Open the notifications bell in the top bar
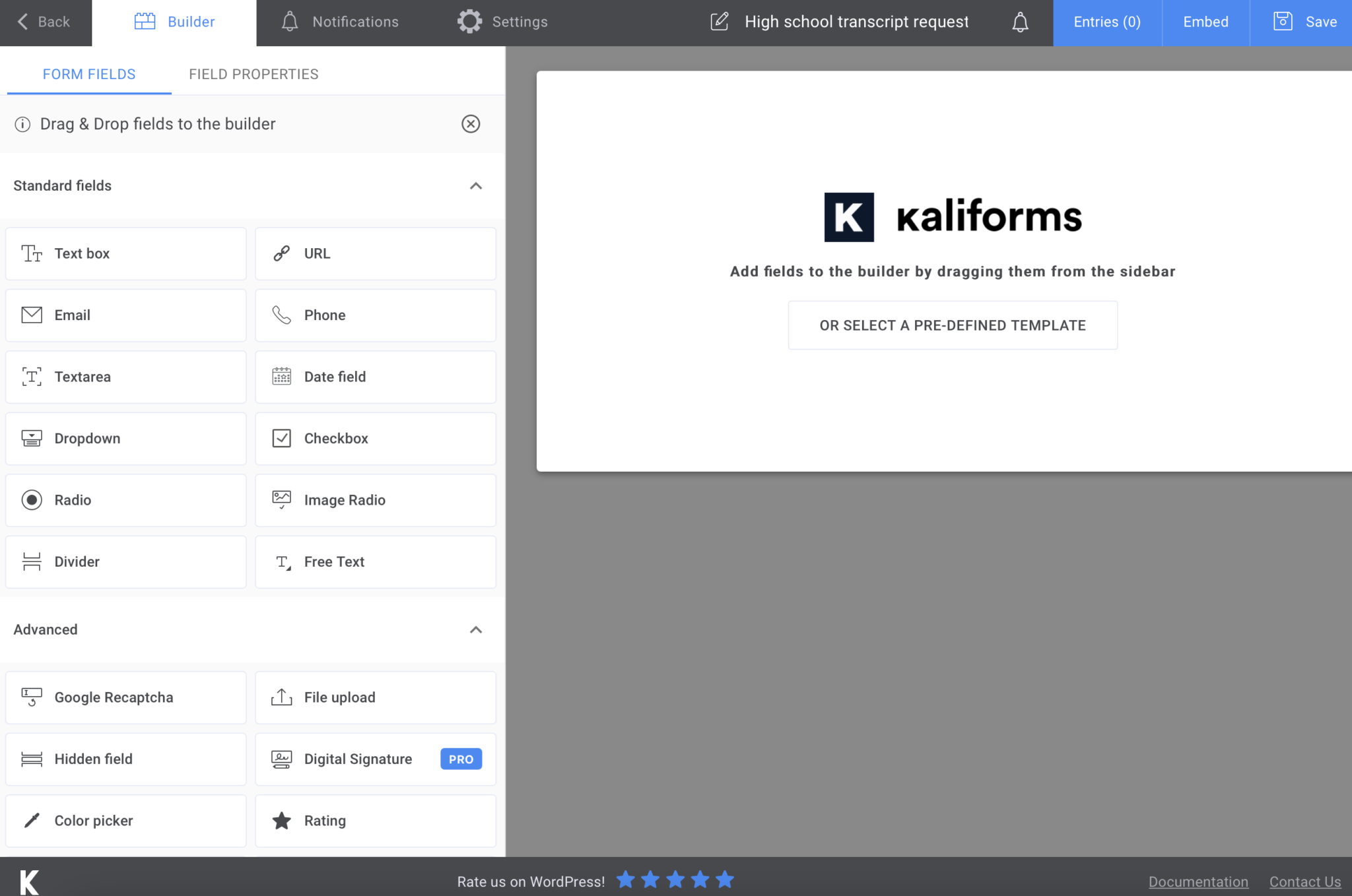 click(1019, 22)
